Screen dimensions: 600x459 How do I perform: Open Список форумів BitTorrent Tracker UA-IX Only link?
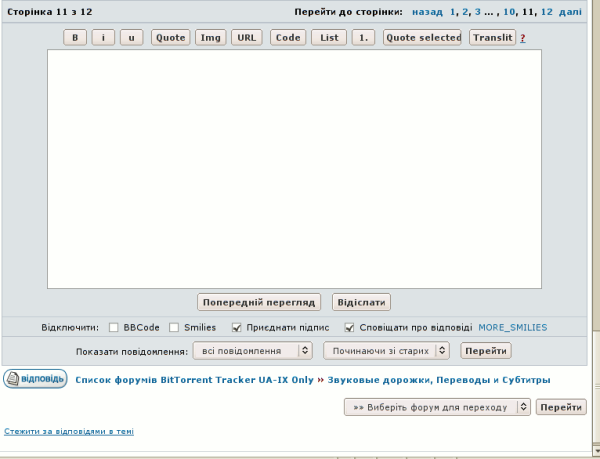pyautogui.click(x=194, y=380)
